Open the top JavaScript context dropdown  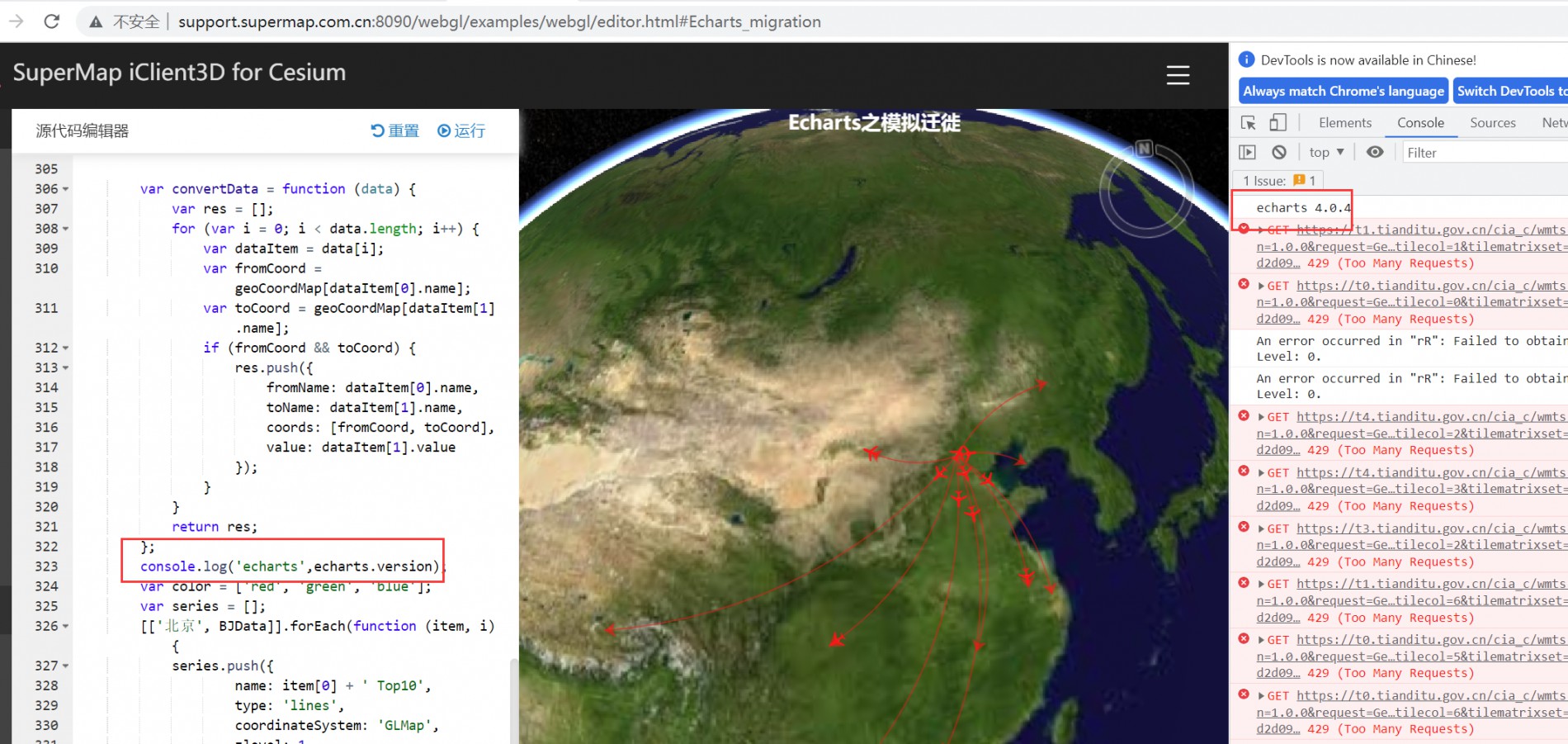click(1326, 153)
